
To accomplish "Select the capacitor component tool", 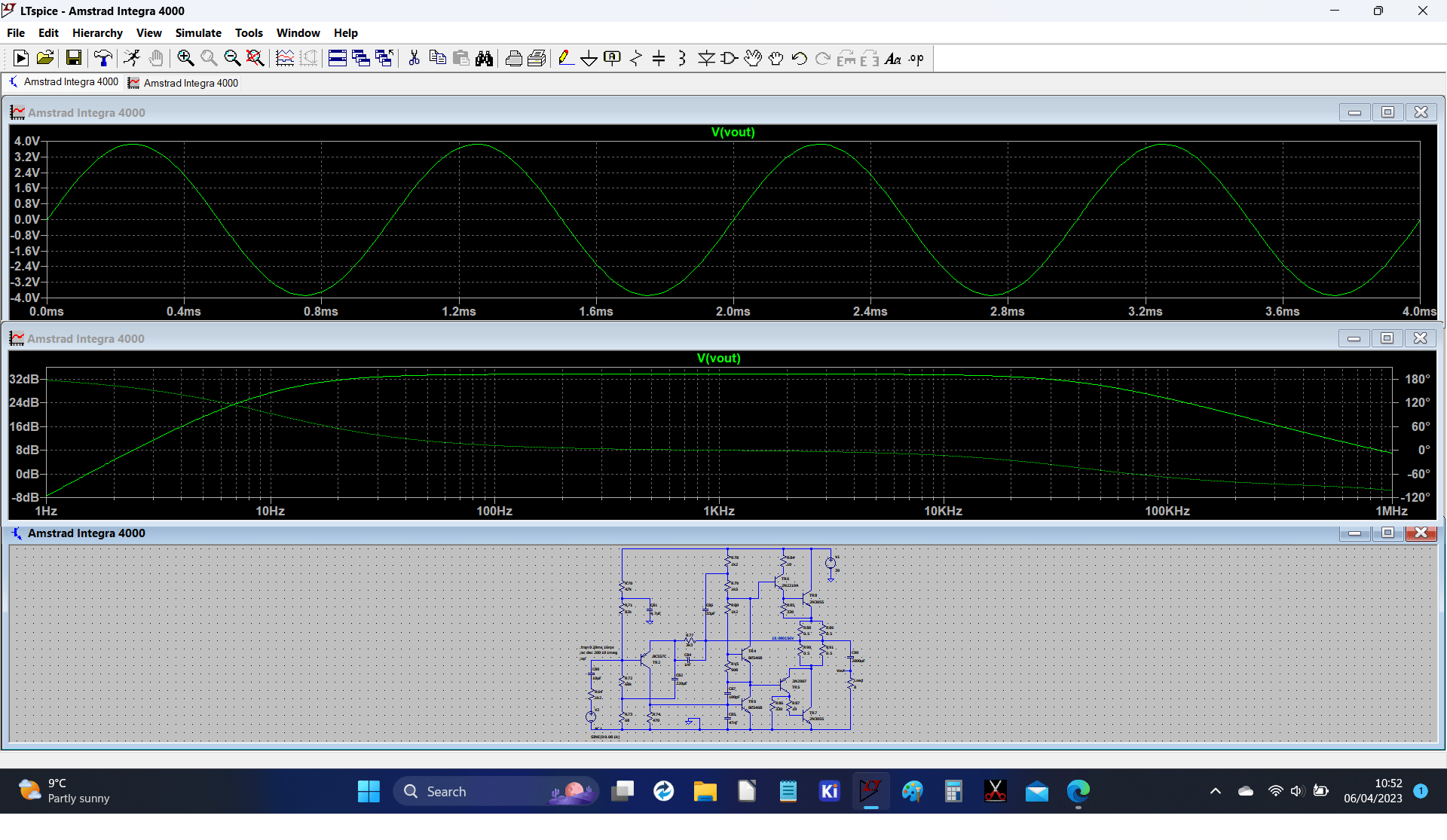I will click(x=659, y=58).
